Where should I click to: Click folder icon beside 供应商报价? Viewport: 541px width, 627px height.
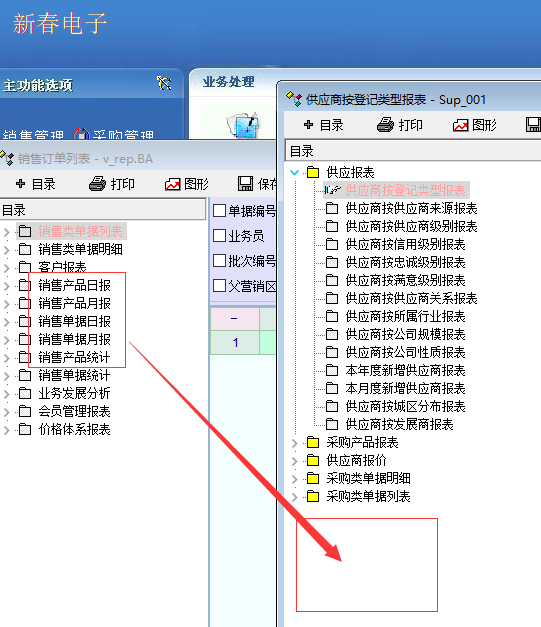point(313,460)
